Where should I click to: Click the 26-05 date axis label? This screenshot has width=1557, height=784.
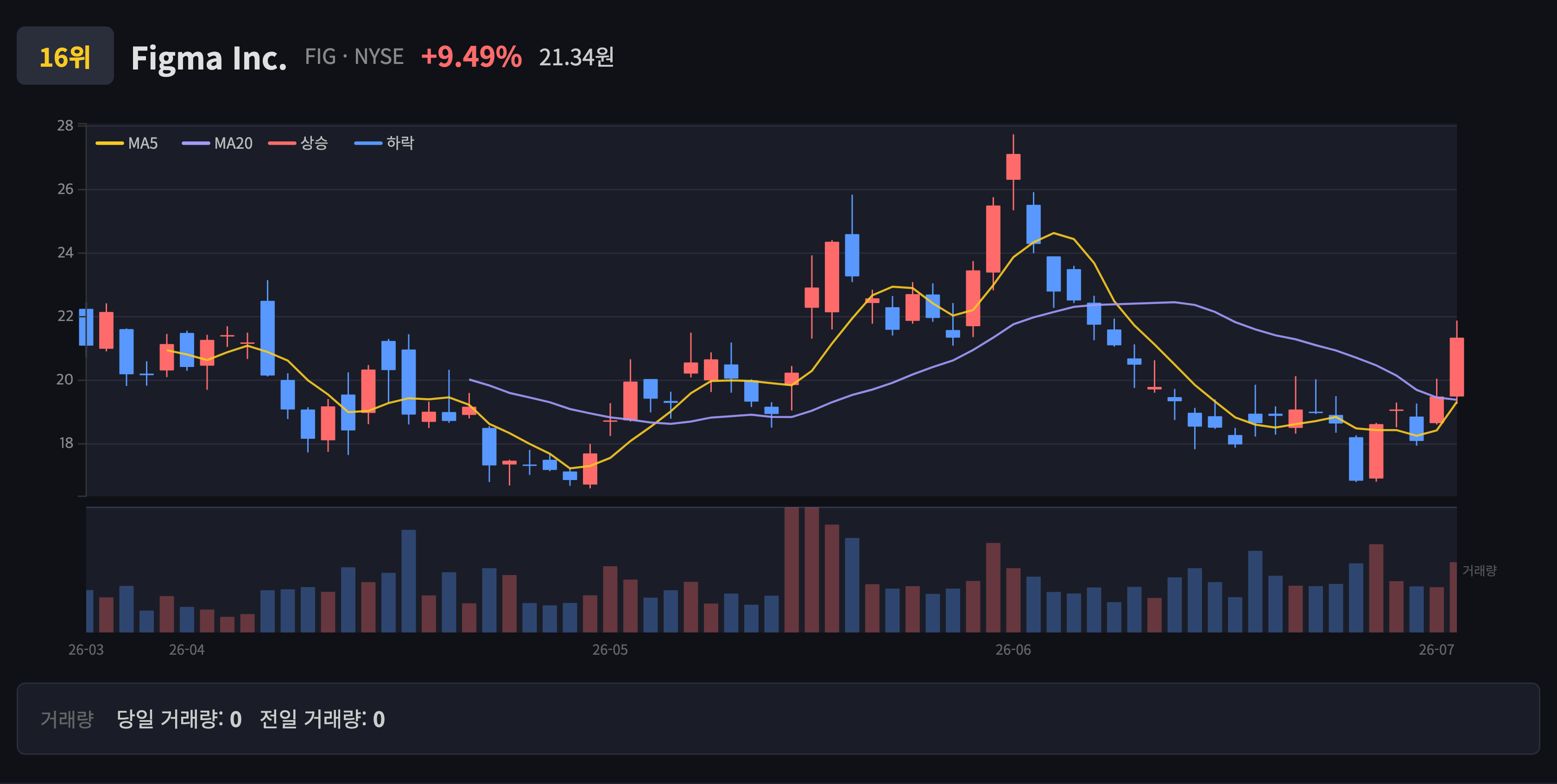pyautogui.click(x=610, y=650)
